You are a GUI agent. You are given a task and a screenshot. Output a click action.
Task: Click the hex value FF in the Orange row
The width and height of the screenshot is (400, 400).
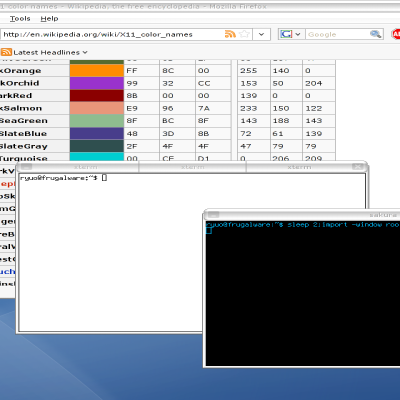(x=132, y=71)
